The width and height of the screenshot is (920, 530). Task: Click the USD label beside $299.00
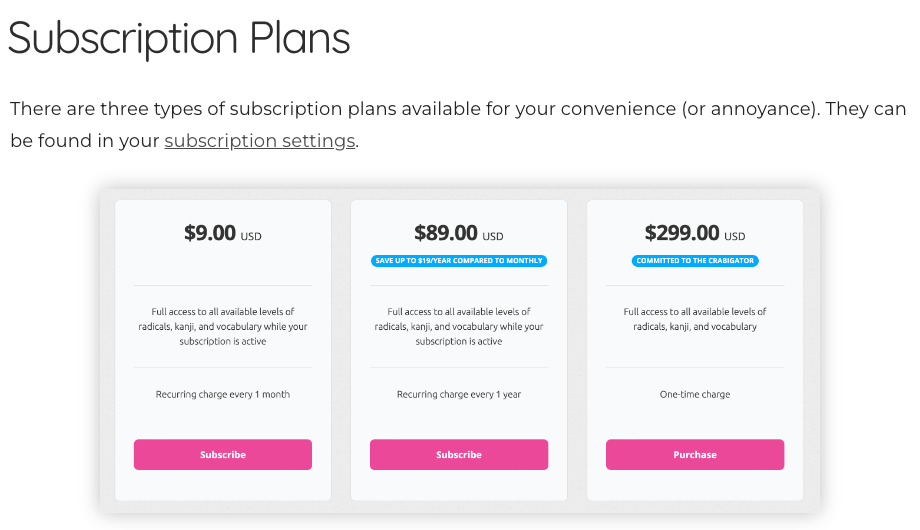pos(735,237)
